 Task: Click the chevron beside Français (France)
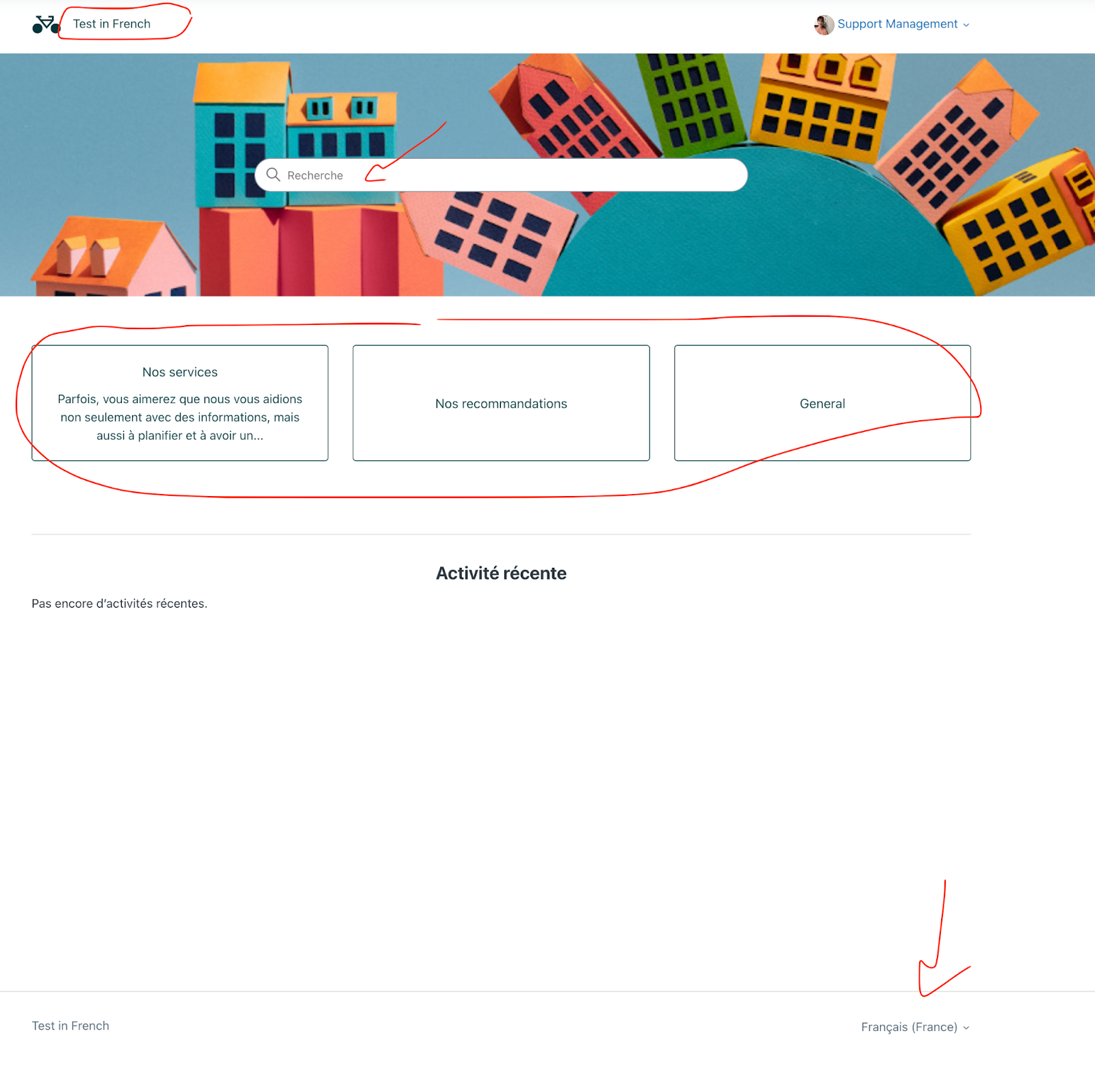click(966, 1028)
